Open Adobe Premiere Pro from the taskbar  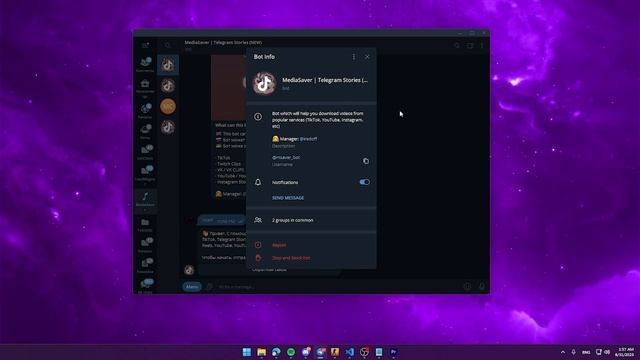point(393,352)
